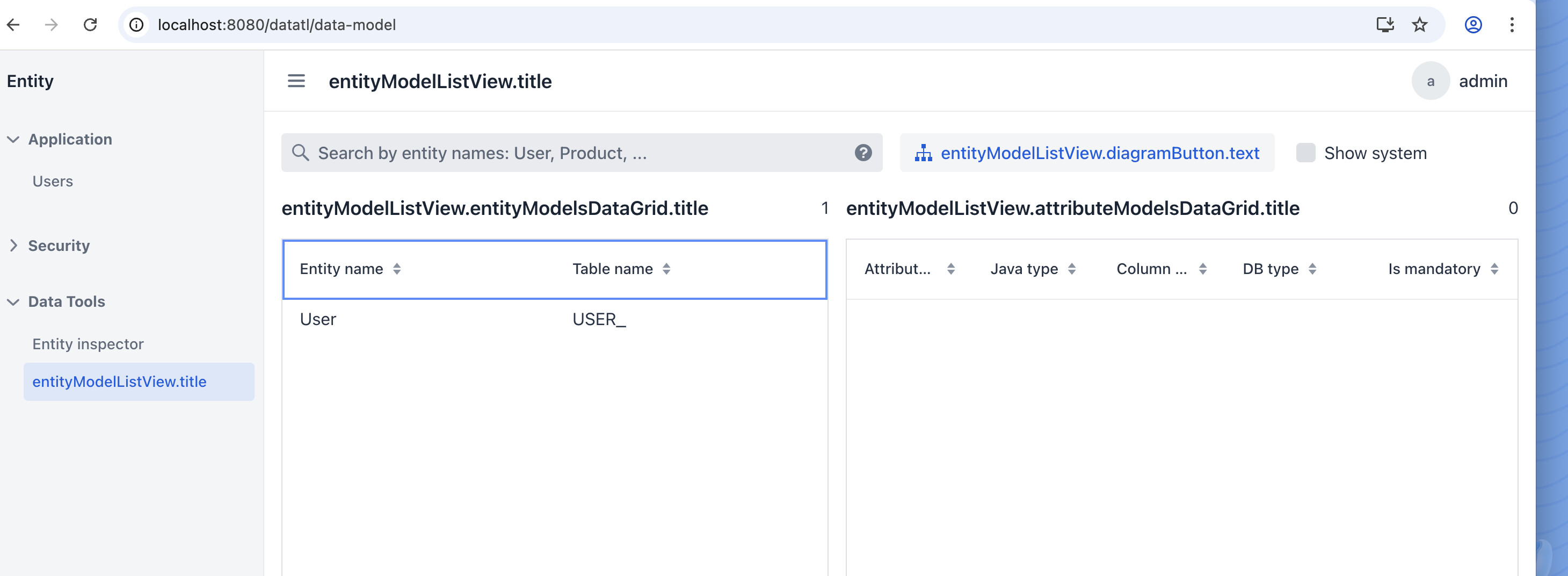Open Entity inspector in sidebar
This screenshot has width=1568, height=576.
pos(88,344)
